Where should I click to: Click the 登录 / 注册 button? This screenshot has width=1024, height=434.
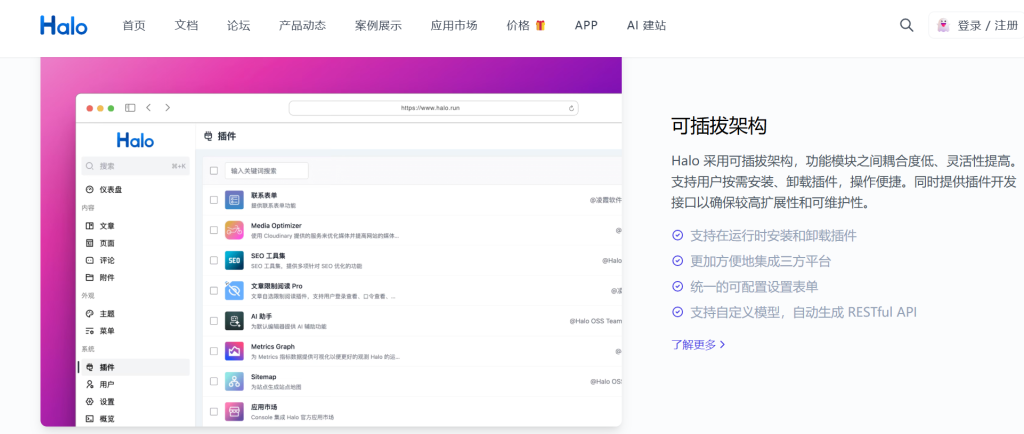pyautogui.click(x=977, y=26)
